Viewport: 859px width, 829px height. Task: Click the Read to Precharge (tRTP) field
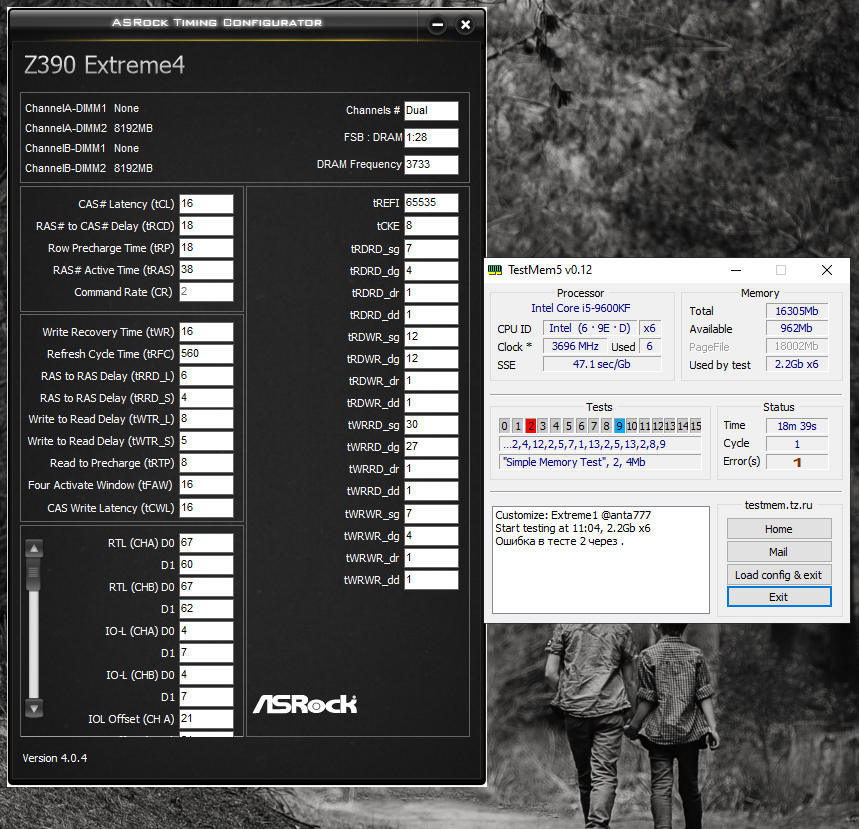207,462
